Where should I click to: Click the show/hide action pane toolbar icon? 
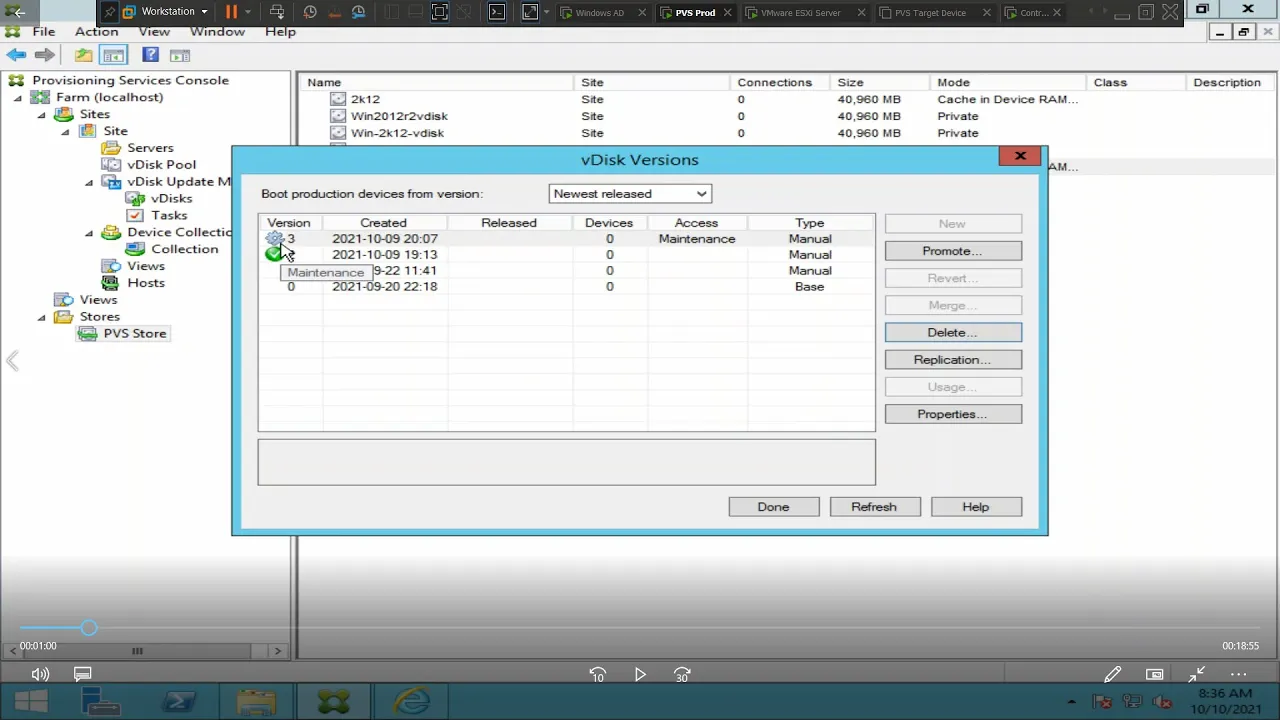tap(179, 55)
